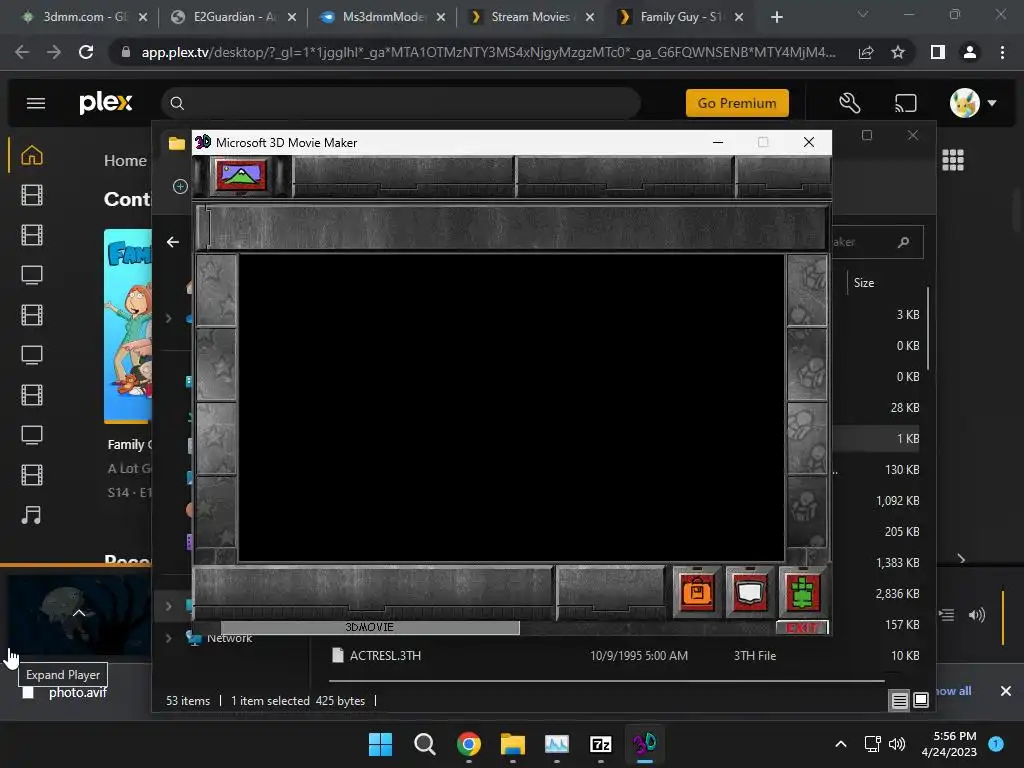Click the Plex logo
Screen dimensions: 1024x768
[106, 103]
